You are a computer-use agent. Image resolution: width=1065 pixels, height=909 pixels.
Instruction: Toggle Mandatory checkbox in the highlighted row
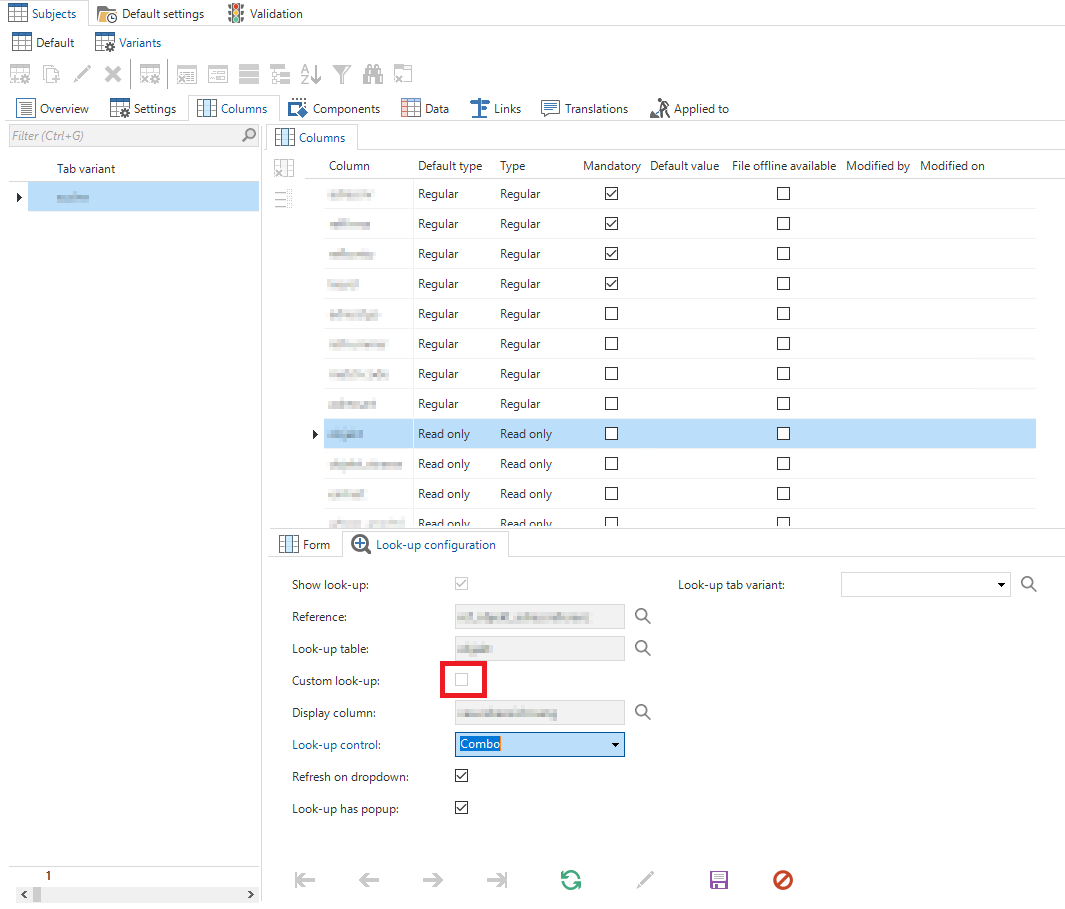pos(611,433)
